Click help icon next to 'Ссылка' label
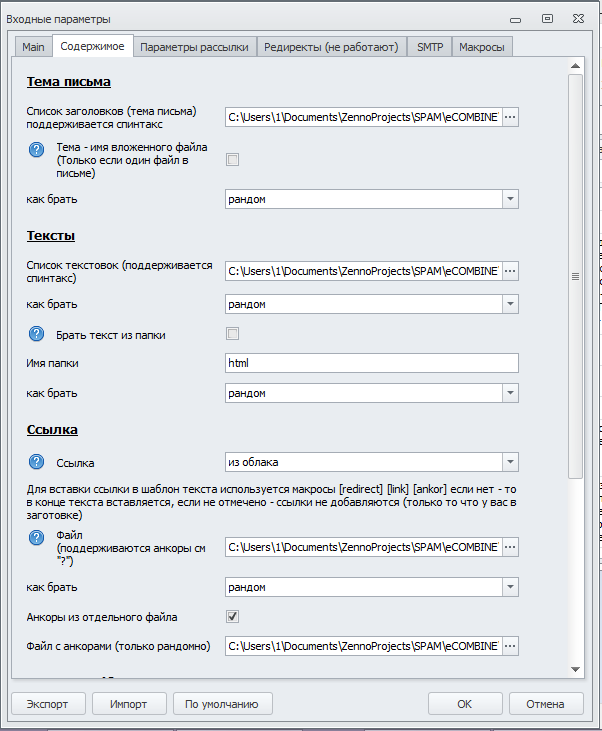The height and width of the screenshot is (731, 602). (37, 462)
